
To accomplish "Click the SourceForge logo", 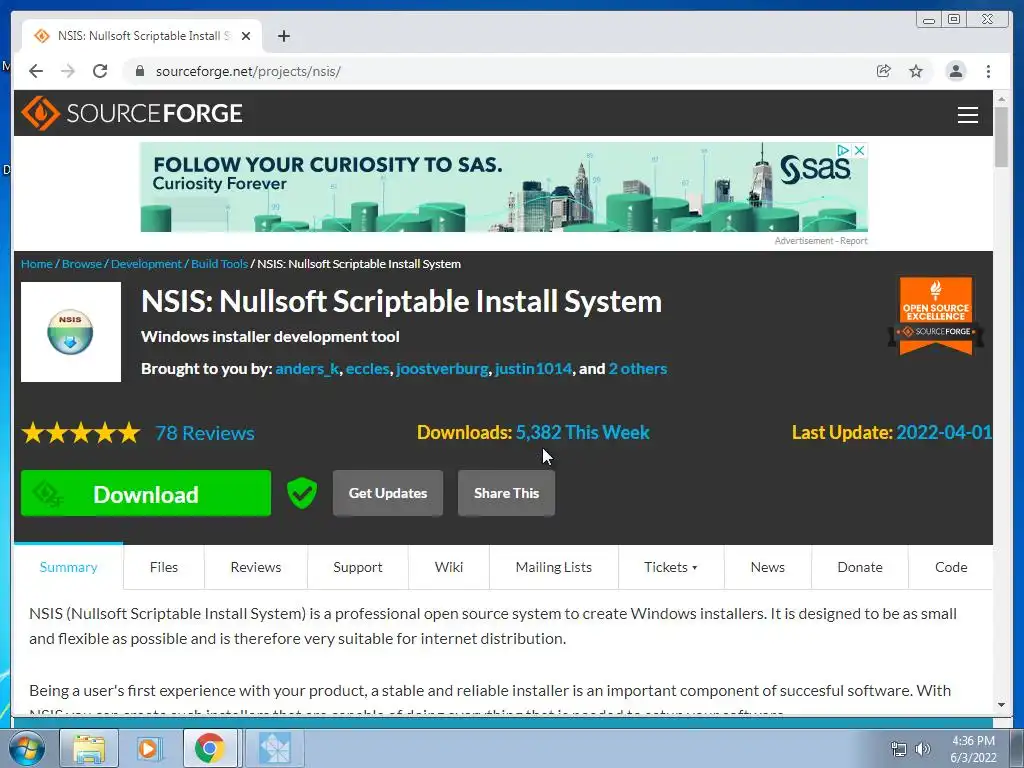I will tap(132, 113).
